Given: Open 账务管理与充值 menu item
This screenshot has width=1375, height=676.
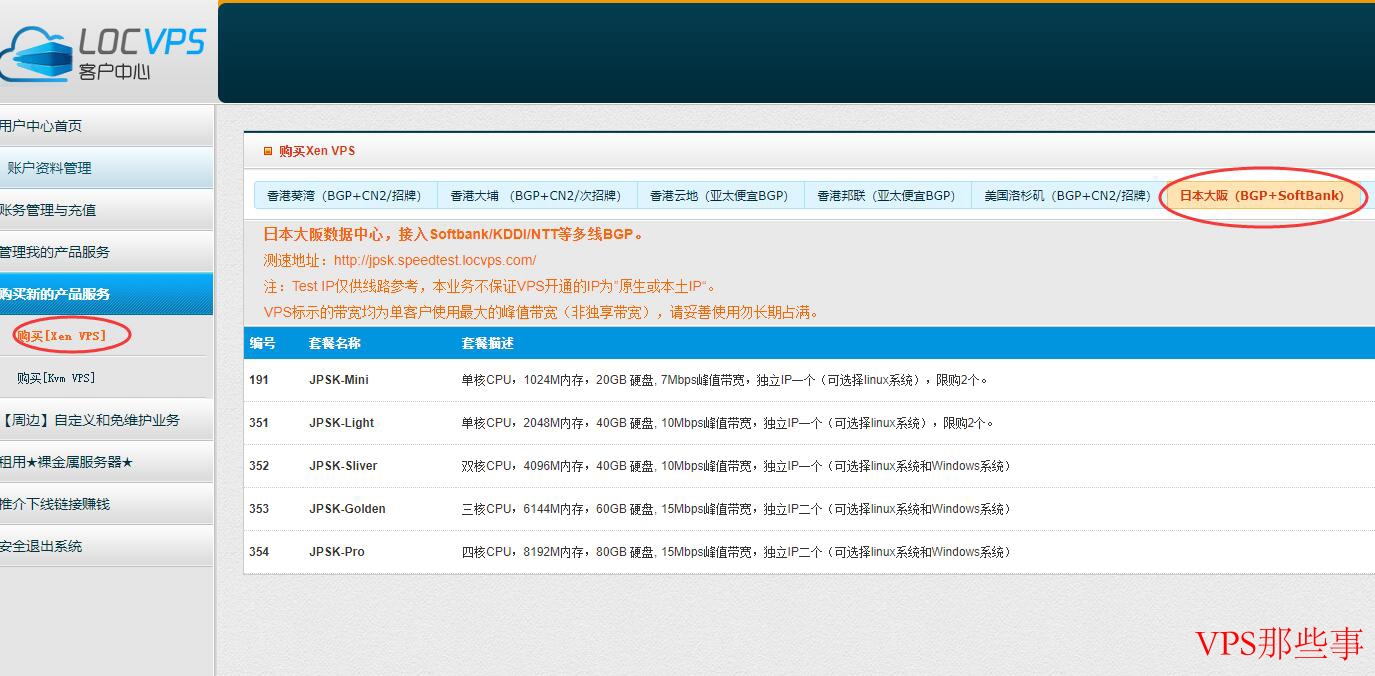Looking at the screenshot, I should [x=106, y=210].
